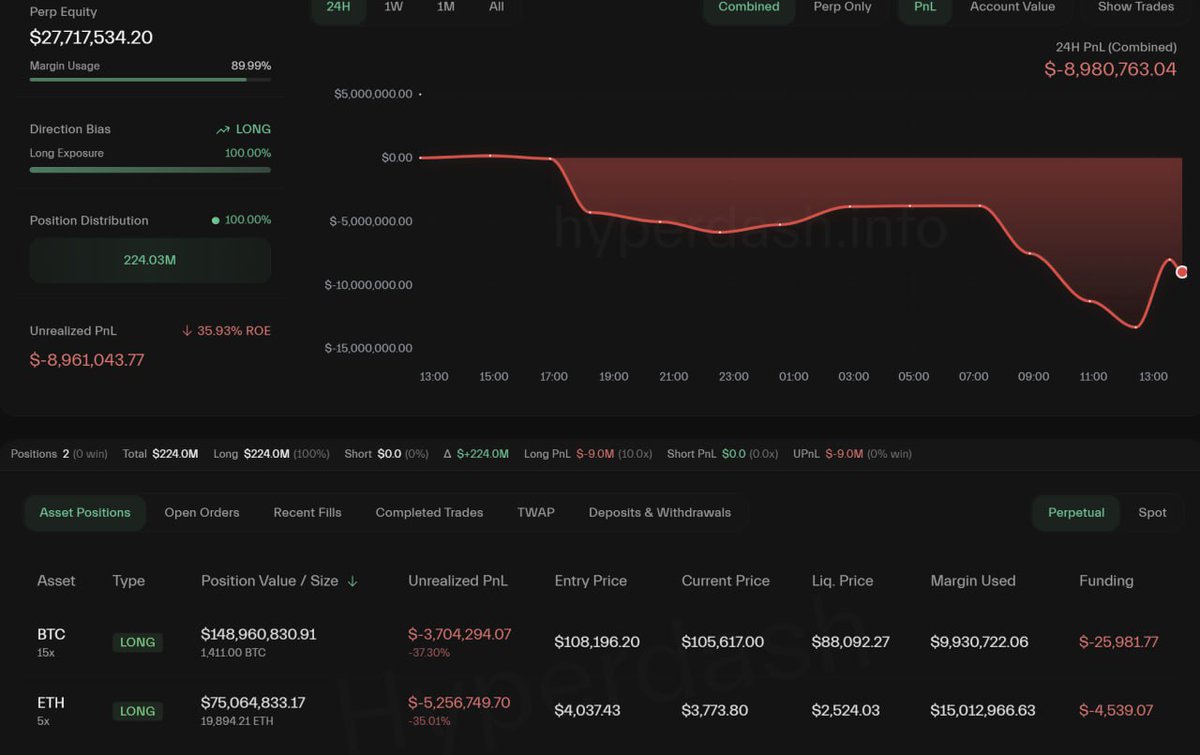Switch chart to 1W range

tap(394, 7)
